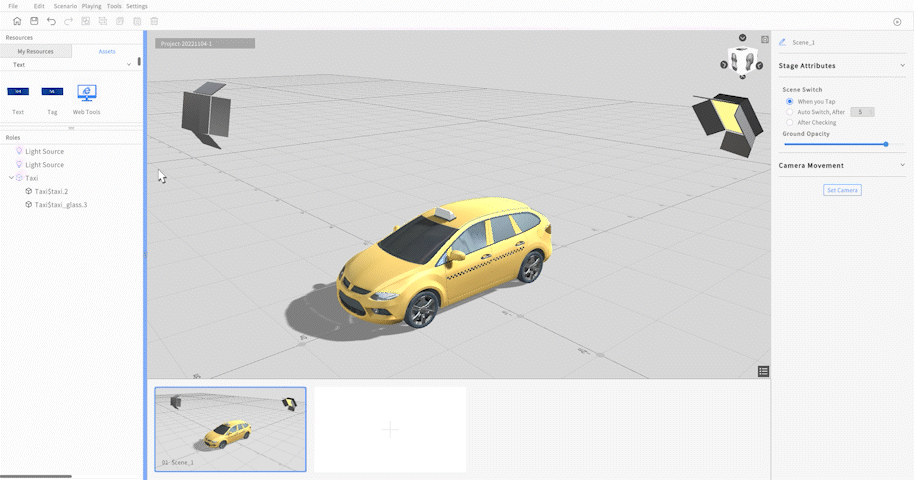Click the fullscreen icon at viewport top-right

click(765, 40)
